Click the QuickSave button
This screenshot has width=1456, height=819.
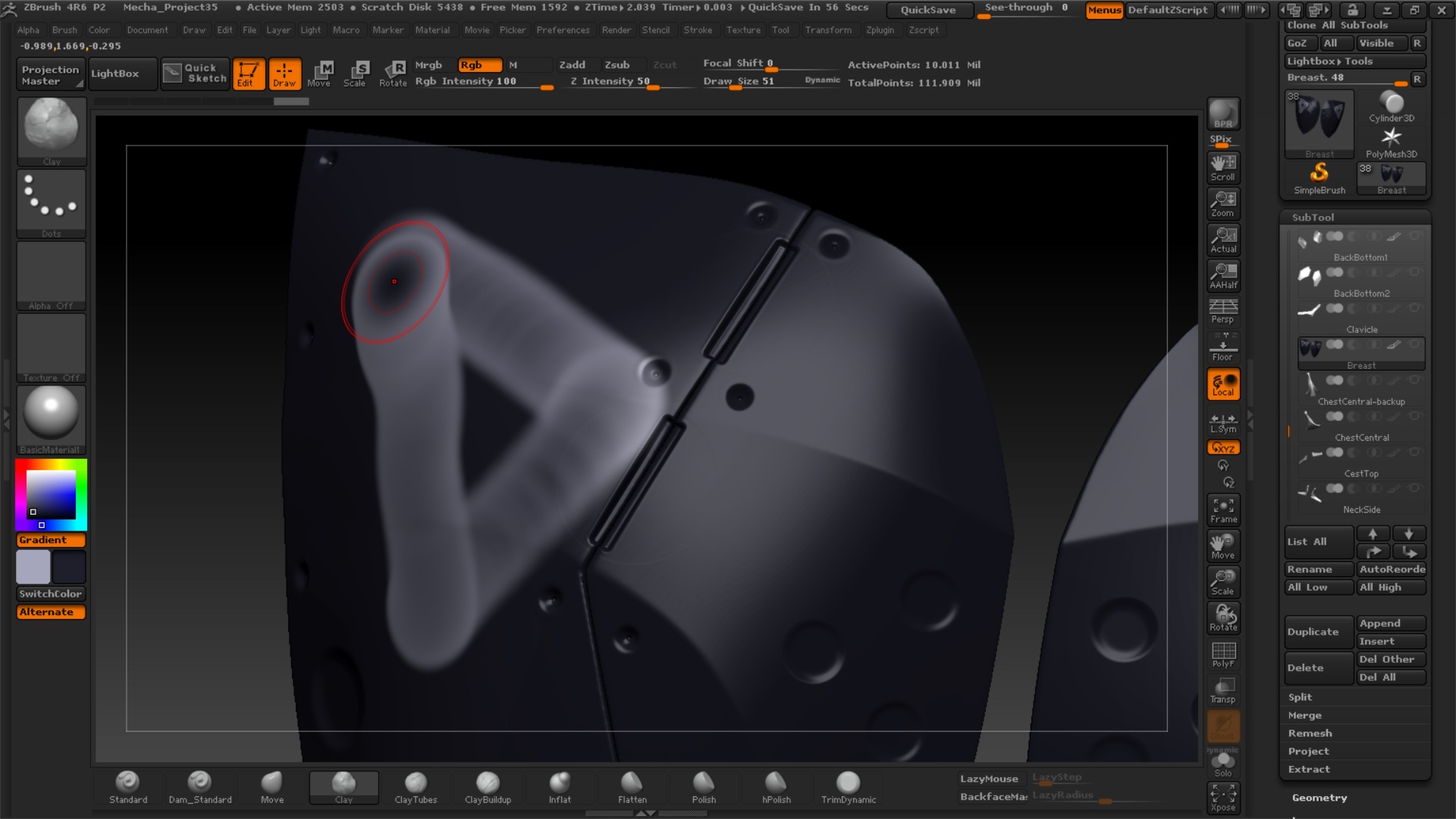(x=928, y=10)
